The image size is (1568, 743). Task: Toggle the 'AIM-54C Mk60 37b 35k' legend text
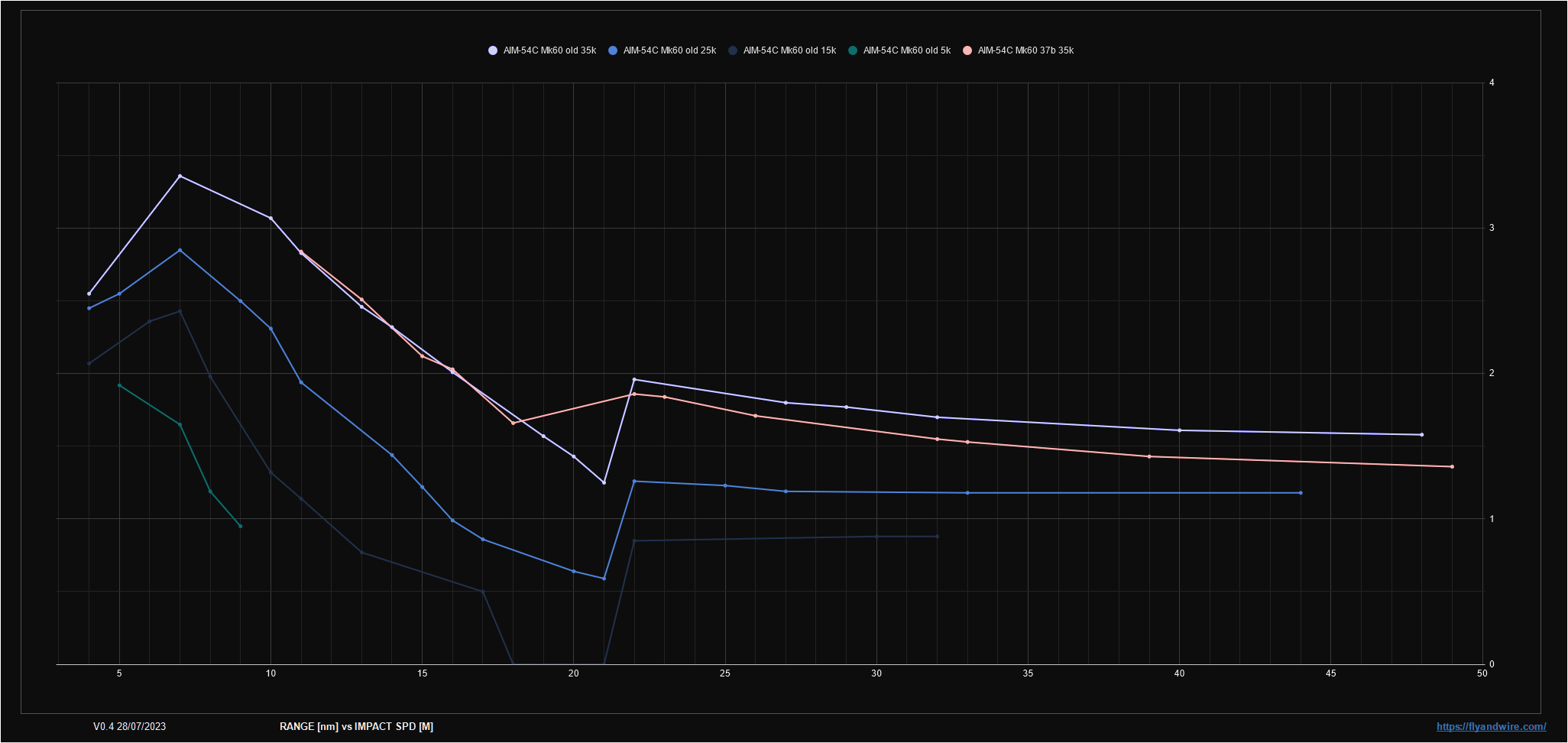tap(1025, 50)
